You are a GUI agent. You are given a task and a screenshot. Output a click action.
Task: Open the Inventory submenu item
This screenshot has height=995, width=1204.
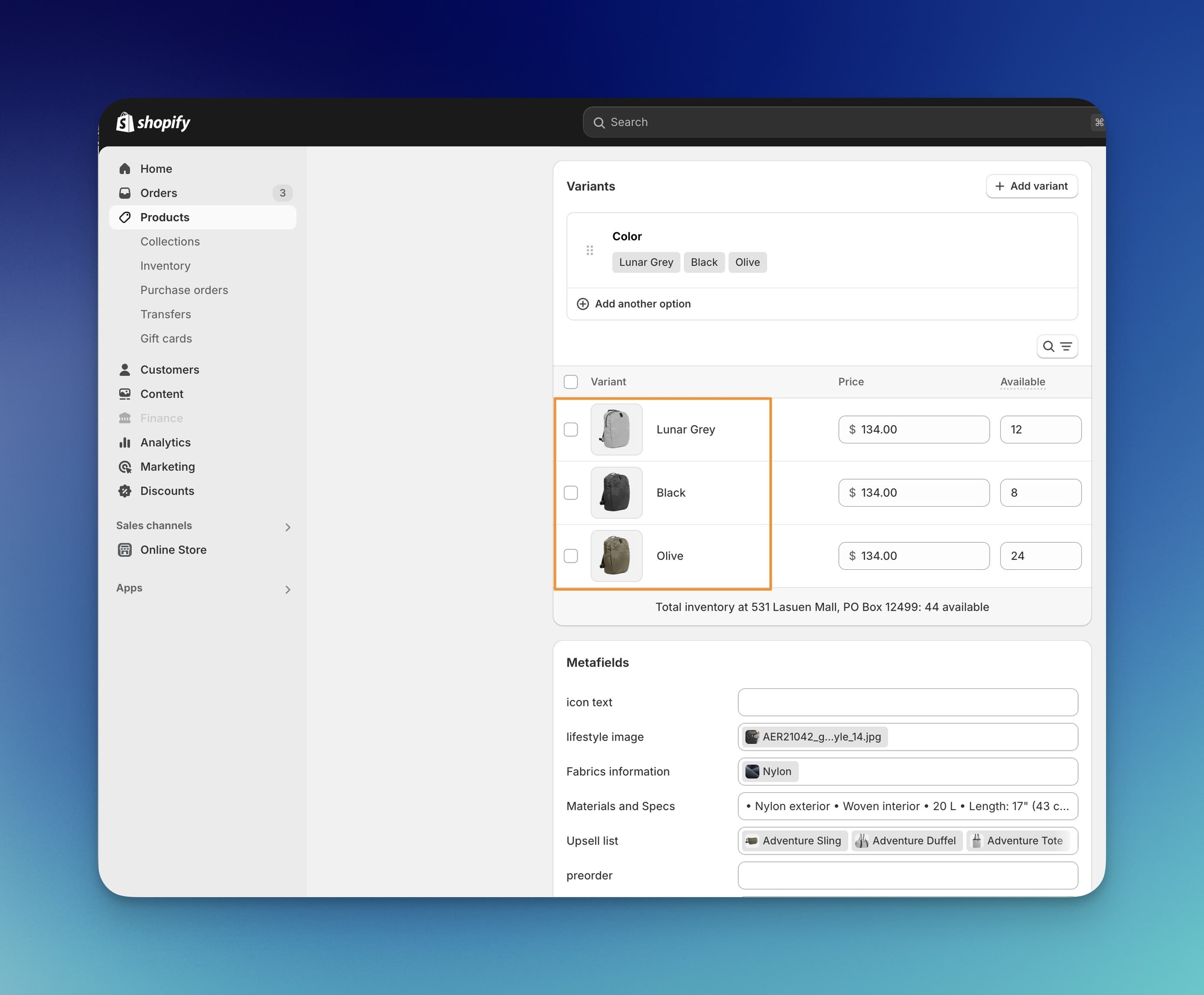[x=165, y=266]
